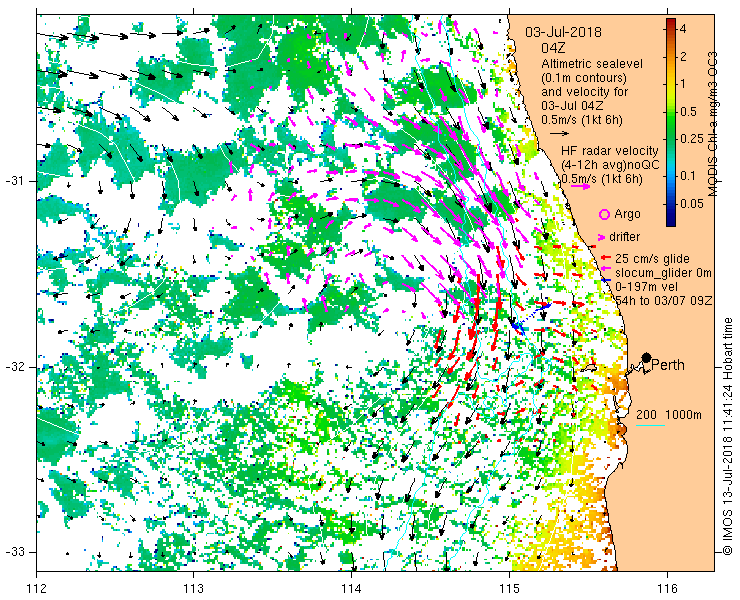This screenshot has width=740, height=600.
Task: Click the '25 cm/s glide' label
Action: 652,259
